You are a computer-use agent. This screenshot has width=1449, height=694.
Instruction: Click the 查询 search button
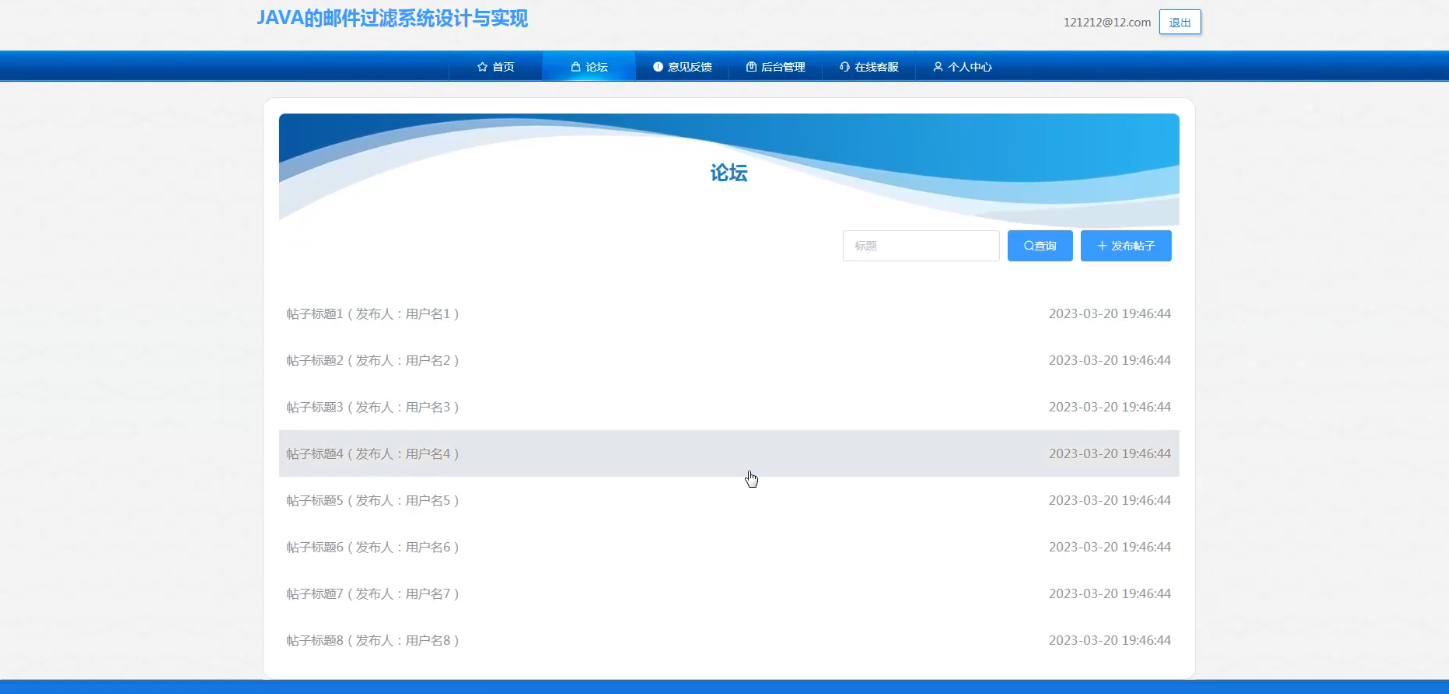point(1040,245)
